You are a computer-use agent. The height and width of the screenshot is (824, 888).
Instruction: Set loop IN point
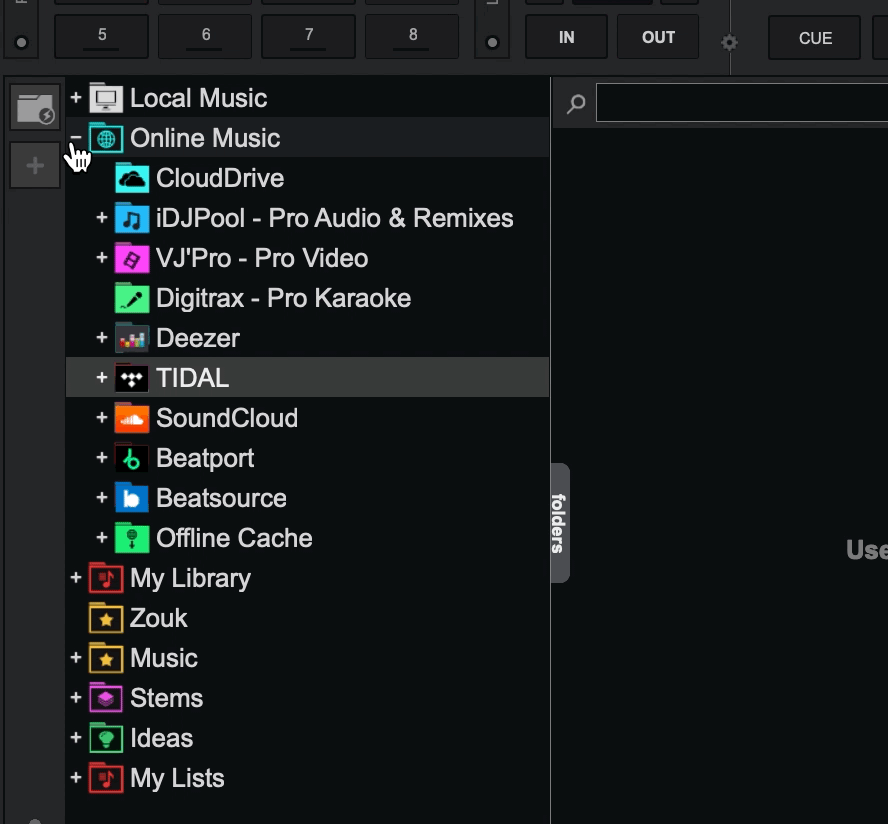click(566, 37)
